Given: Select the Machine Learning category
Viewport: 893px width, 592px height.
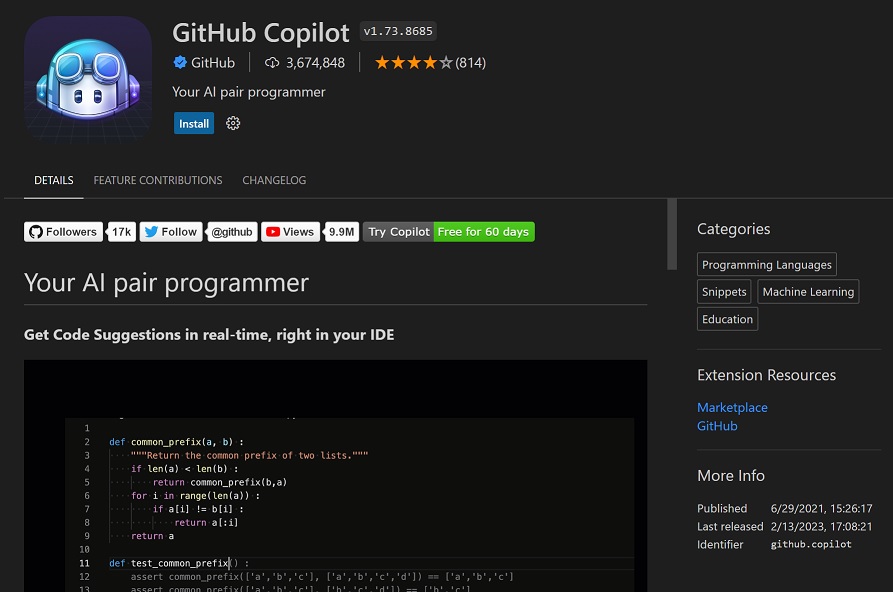Looking at the screenshot, I should point(808,292).
